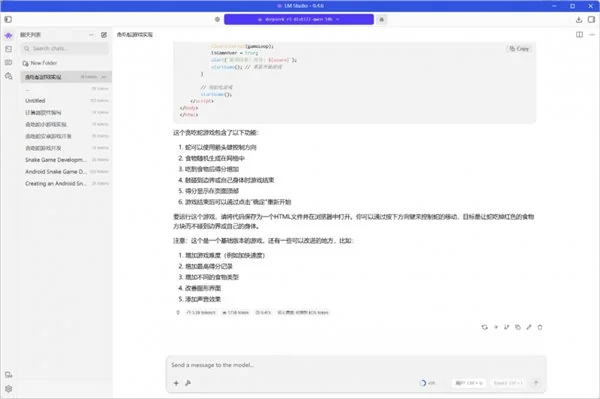Screen dimensions: 600x399
Task: Split the chat view
Action: point(579,35)
